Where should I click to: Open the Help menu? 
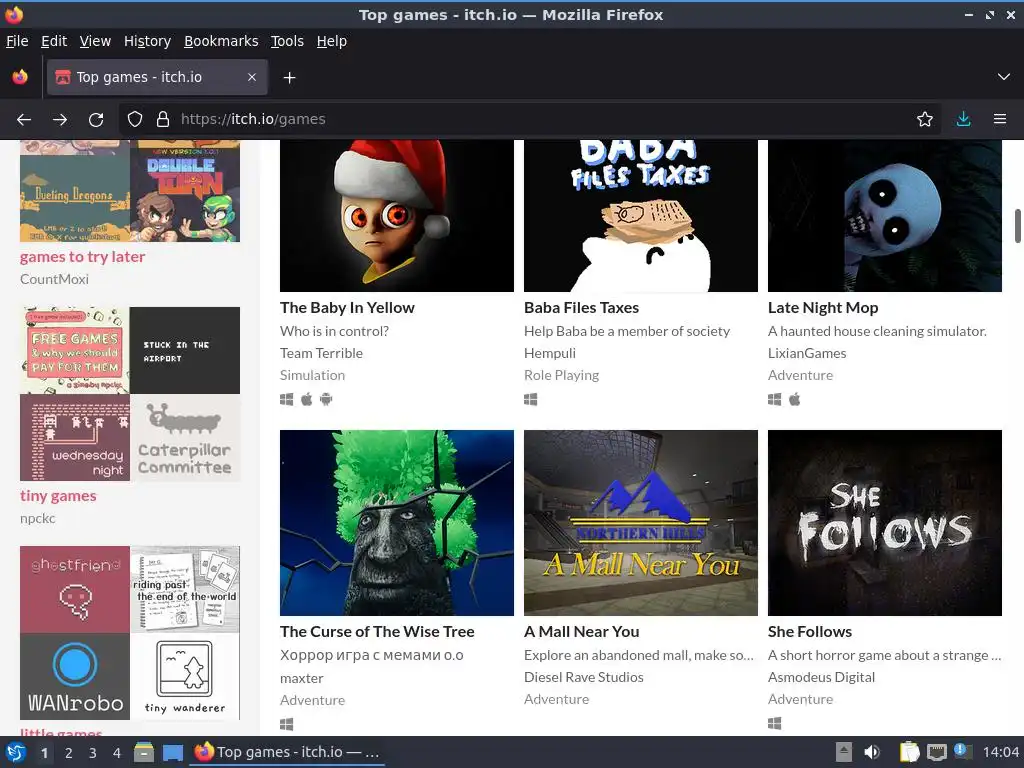point(332,41)
